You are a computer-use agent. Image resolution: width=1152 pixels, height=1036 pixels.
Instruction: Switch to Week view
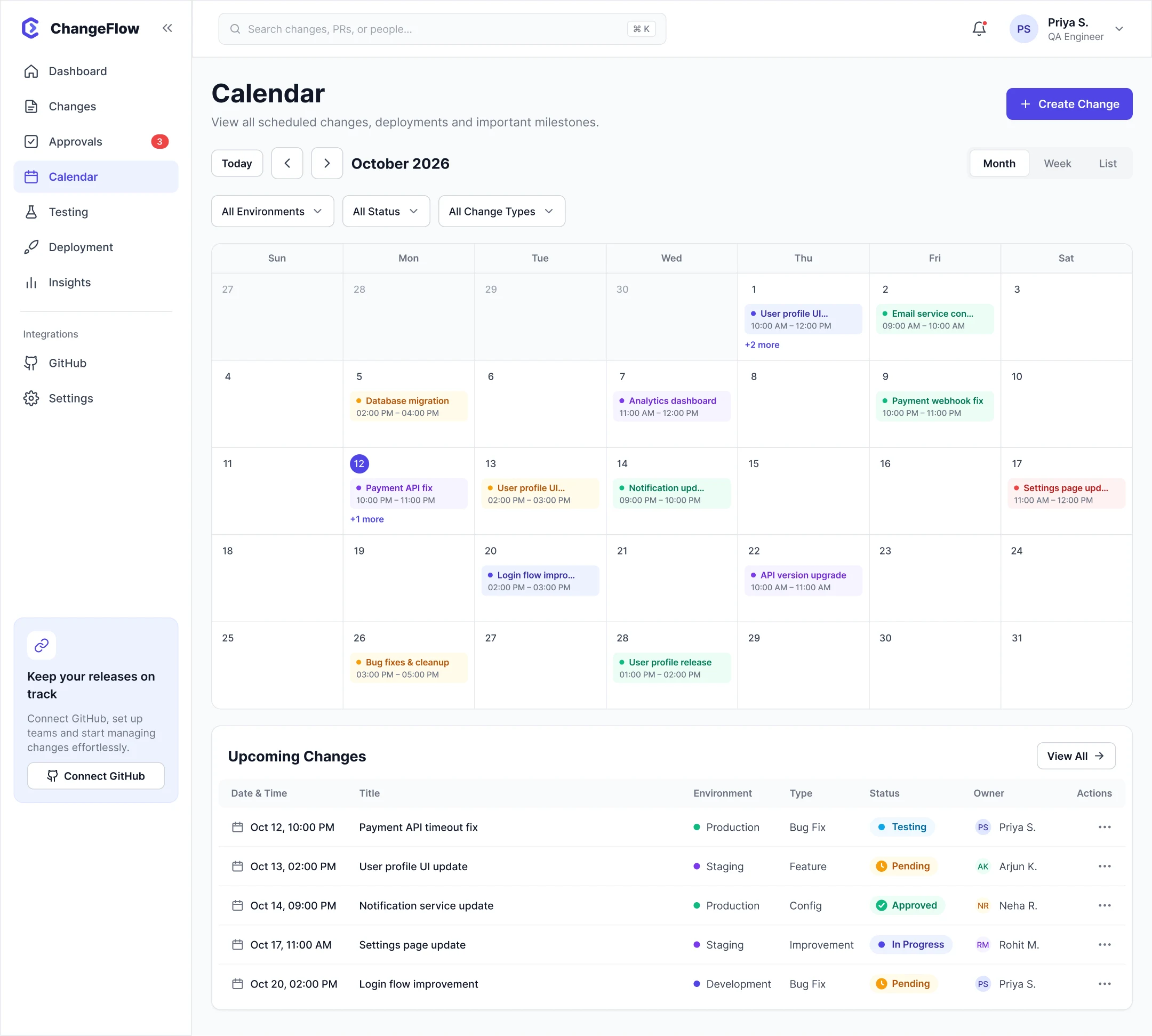(1057, 163)
